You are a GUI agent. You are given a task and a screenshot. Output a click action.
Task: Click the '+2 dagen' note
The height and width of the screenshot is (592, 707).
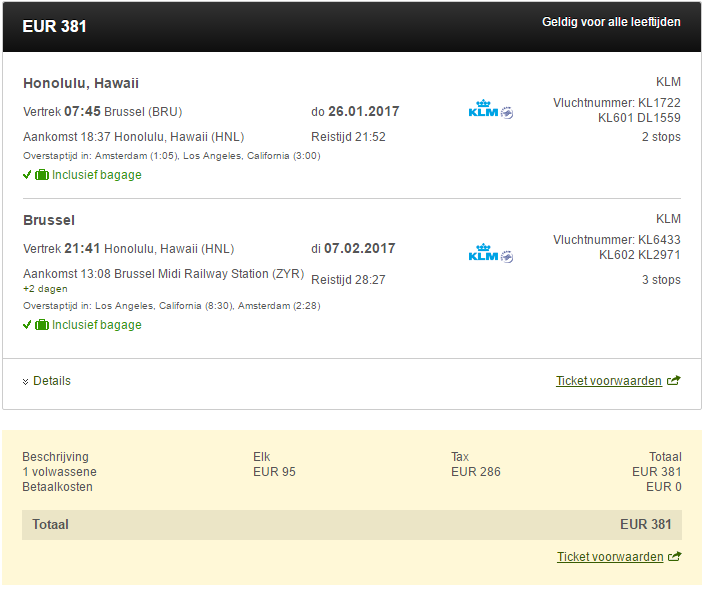45,289
